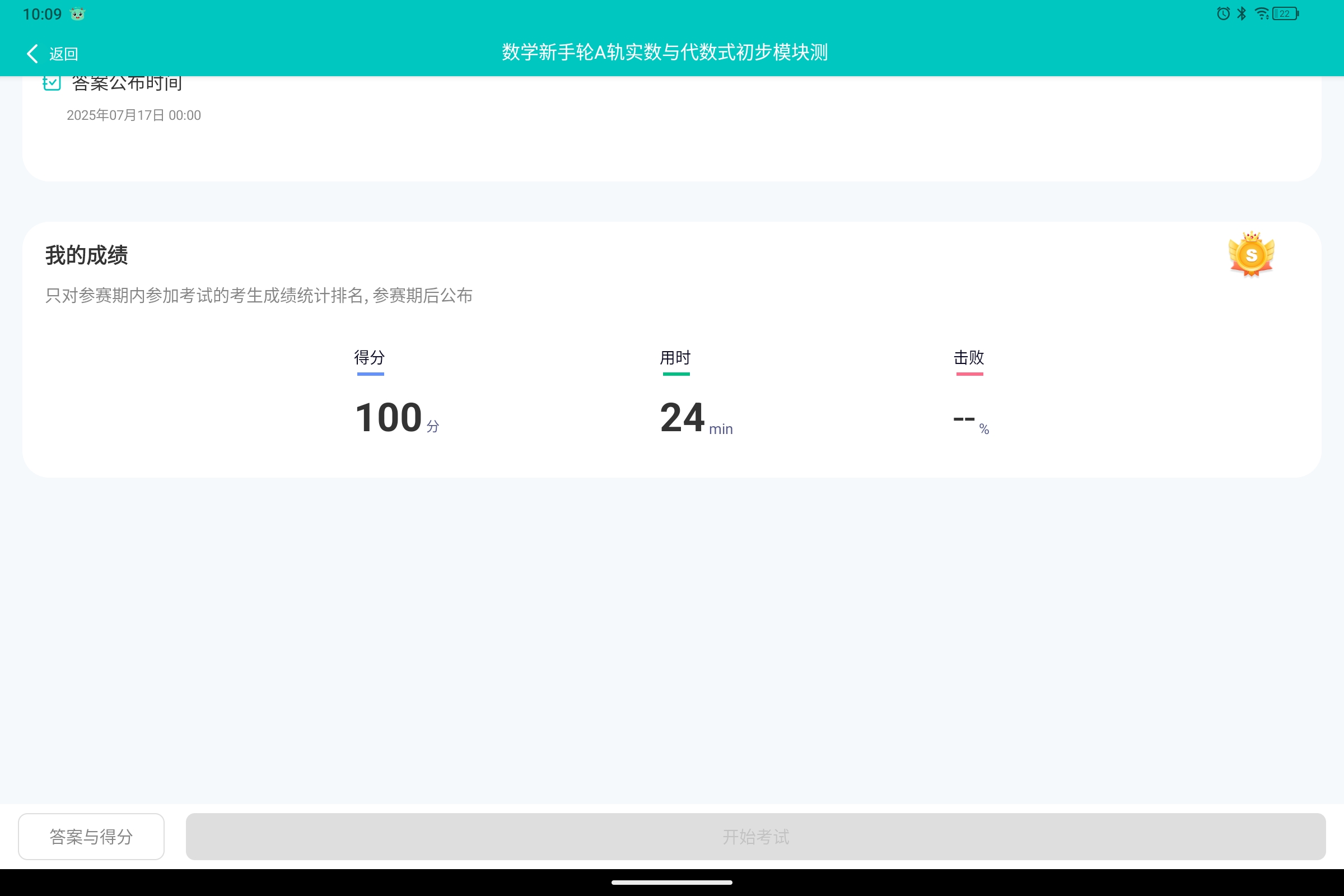
Task: Tap the calendar check icon beside 答案公布时间
Action: (52, 83)
